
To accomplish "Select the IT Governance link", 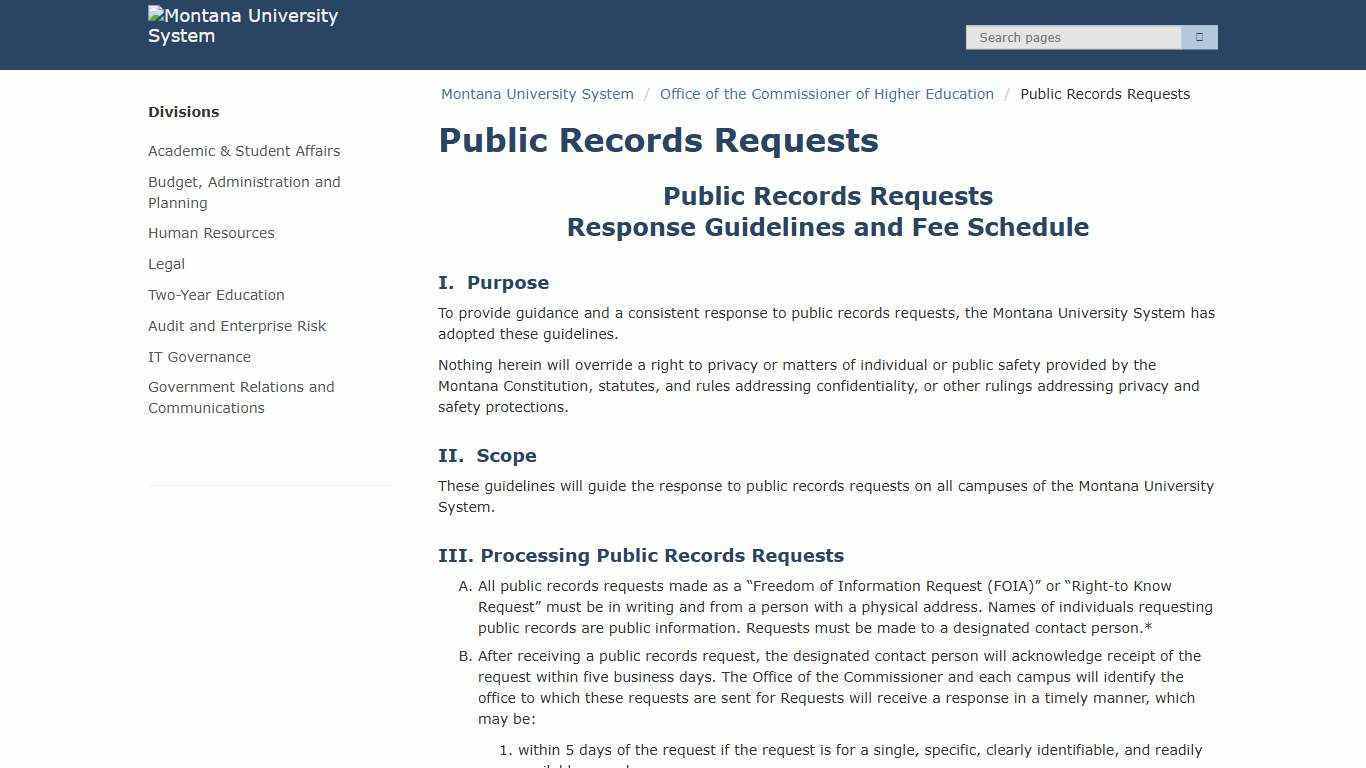I will (x=199, y=357).
